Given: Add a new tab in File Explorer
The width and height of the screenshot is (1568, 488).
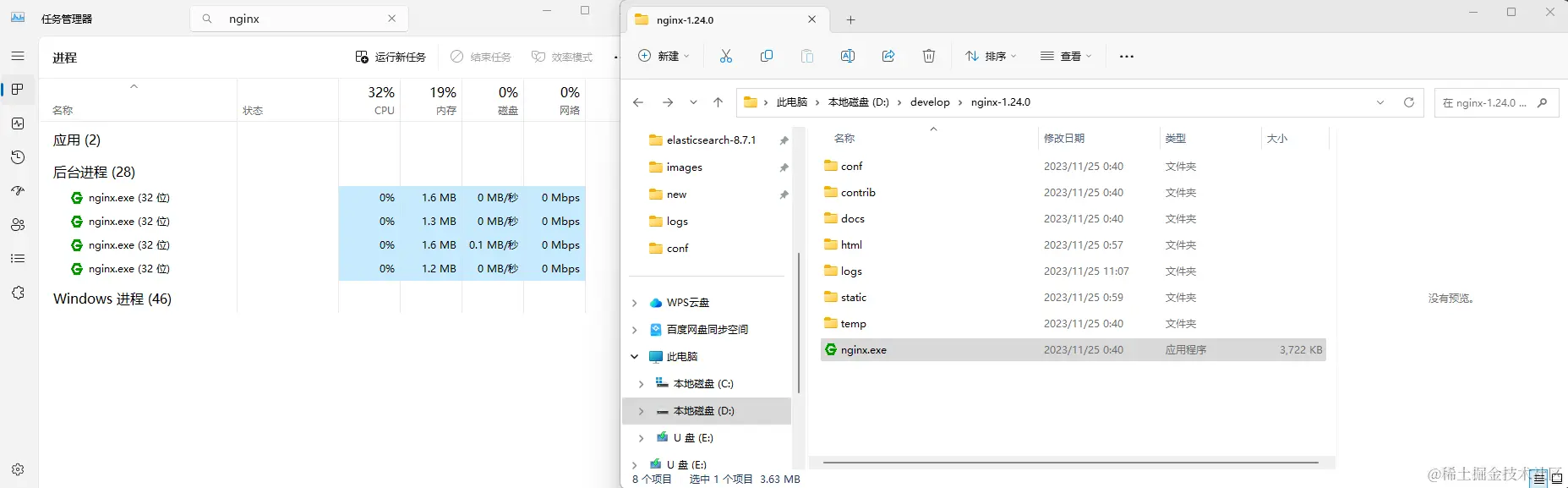Looking at the screenshot, I should 851,19.
